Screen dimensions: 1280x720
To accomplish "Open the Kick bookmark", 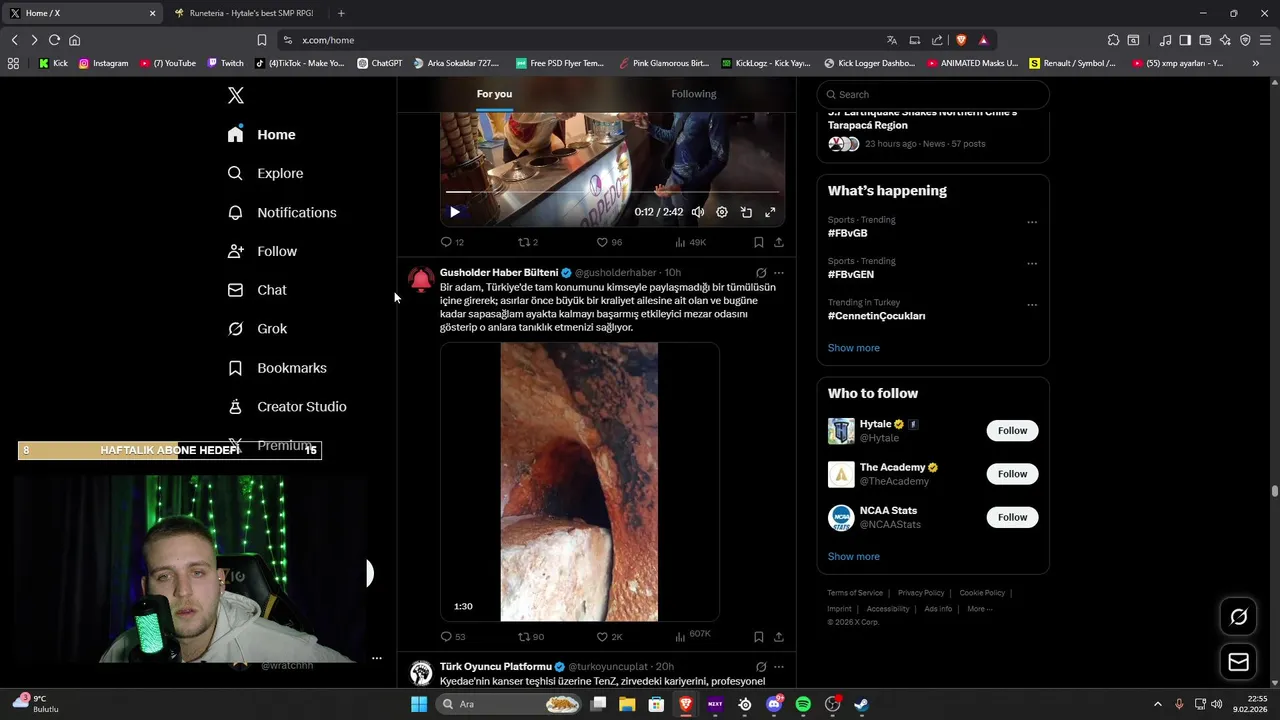I will [x=53, y=63].
